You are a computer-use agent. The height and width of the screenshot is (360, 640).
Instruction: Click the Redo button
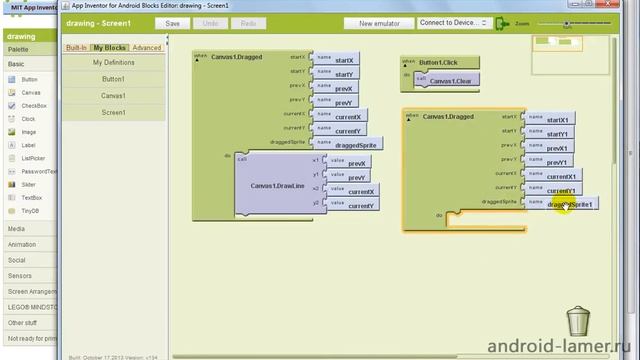[248, 24]
